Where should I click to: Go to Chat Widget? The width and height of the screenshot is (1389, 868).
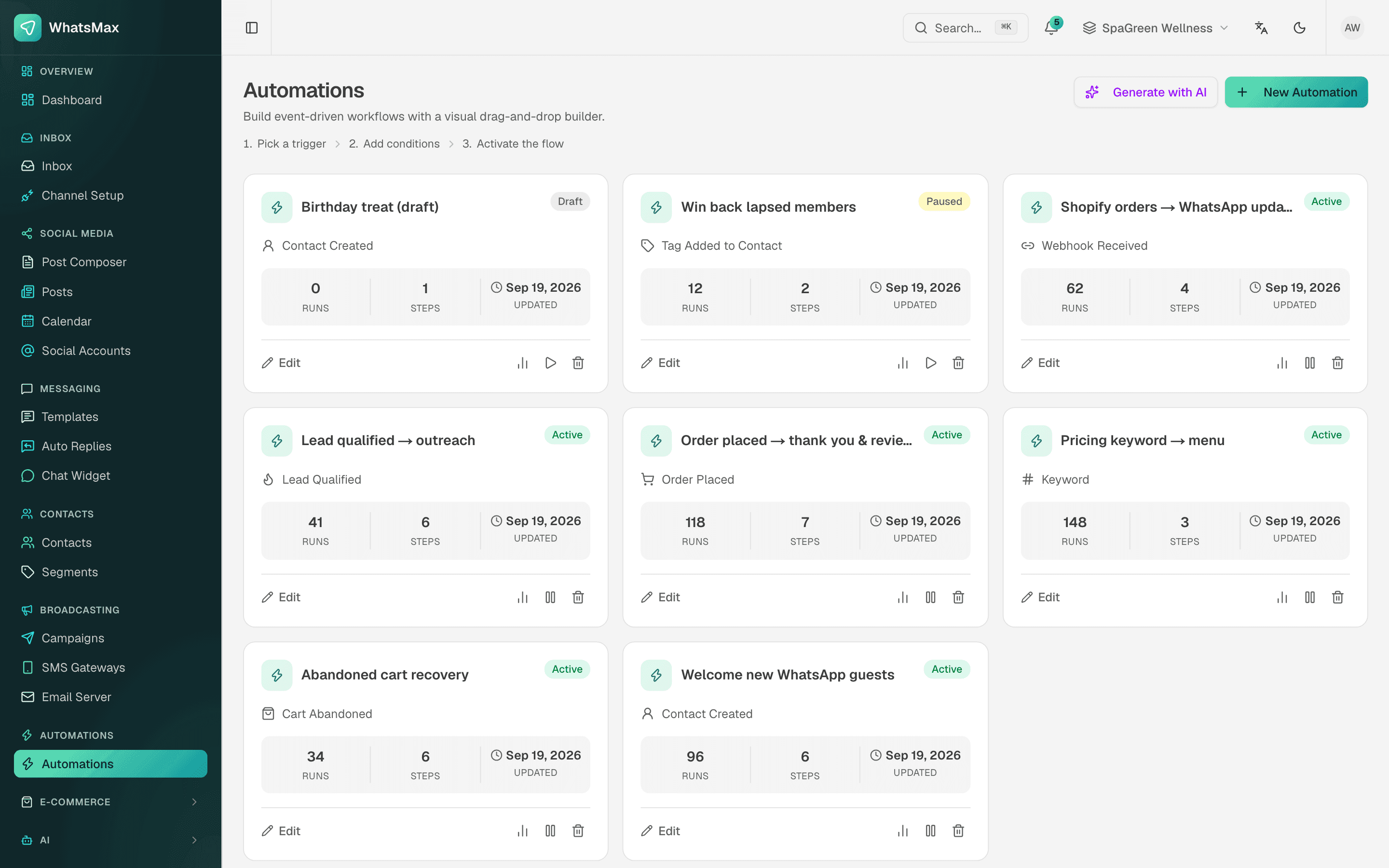(x=110, y=475)
